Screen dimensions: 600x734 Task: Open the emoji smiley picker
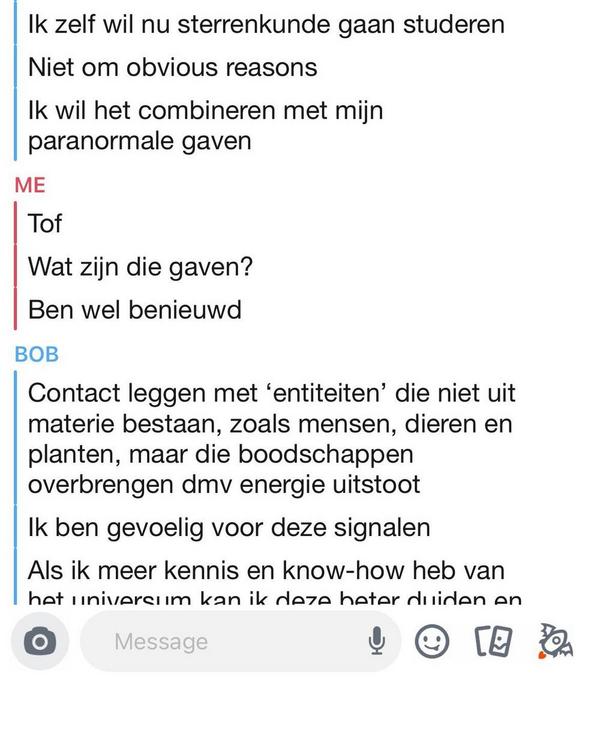coord(432,641)
